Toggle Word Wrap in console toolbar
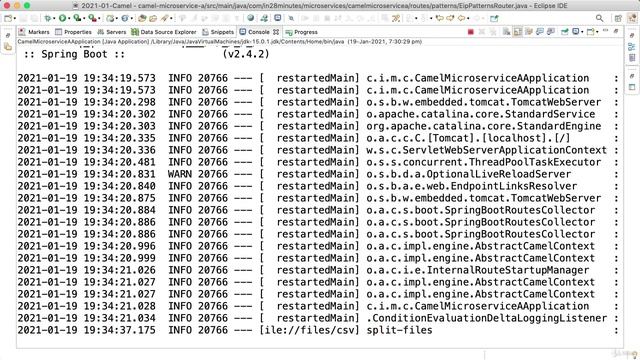 point(529,32)
